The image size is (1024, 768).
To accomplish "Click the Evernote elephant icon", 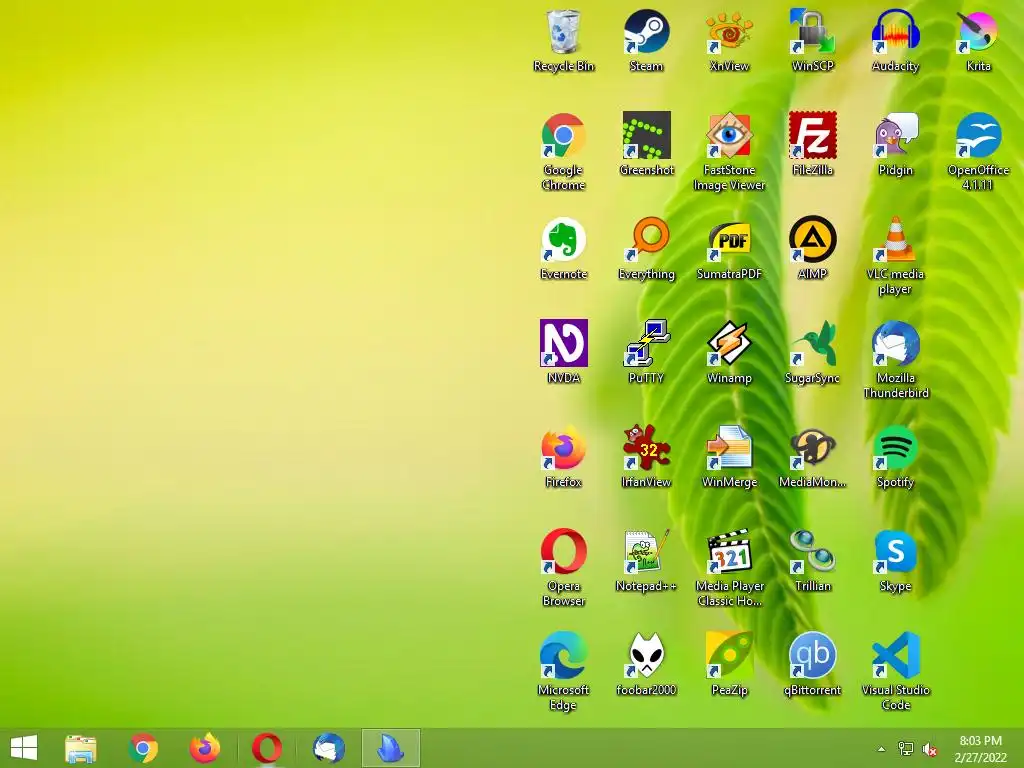I will click(x=563, y=239).
